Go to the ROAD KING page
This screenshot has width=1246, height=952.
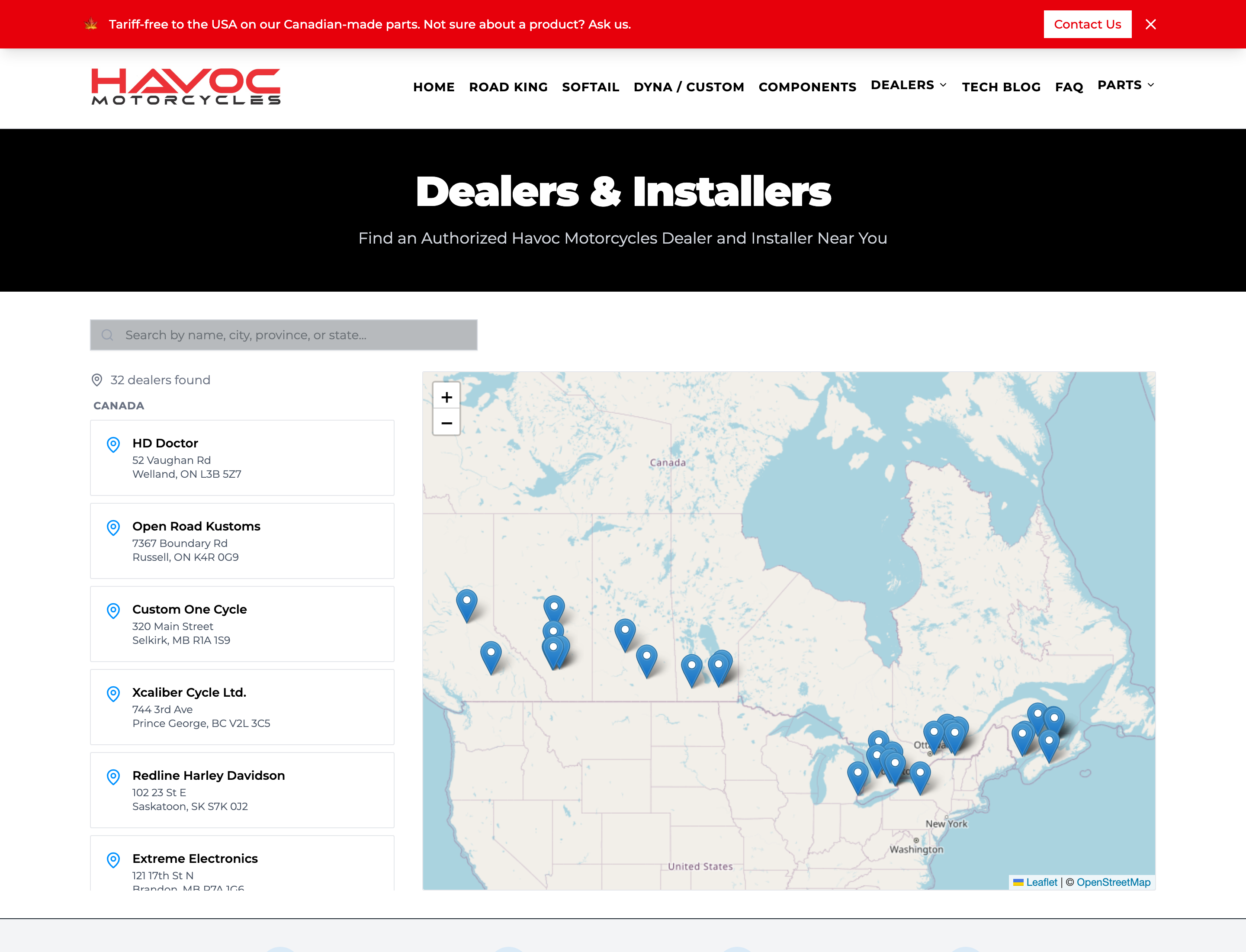[507, 87]
